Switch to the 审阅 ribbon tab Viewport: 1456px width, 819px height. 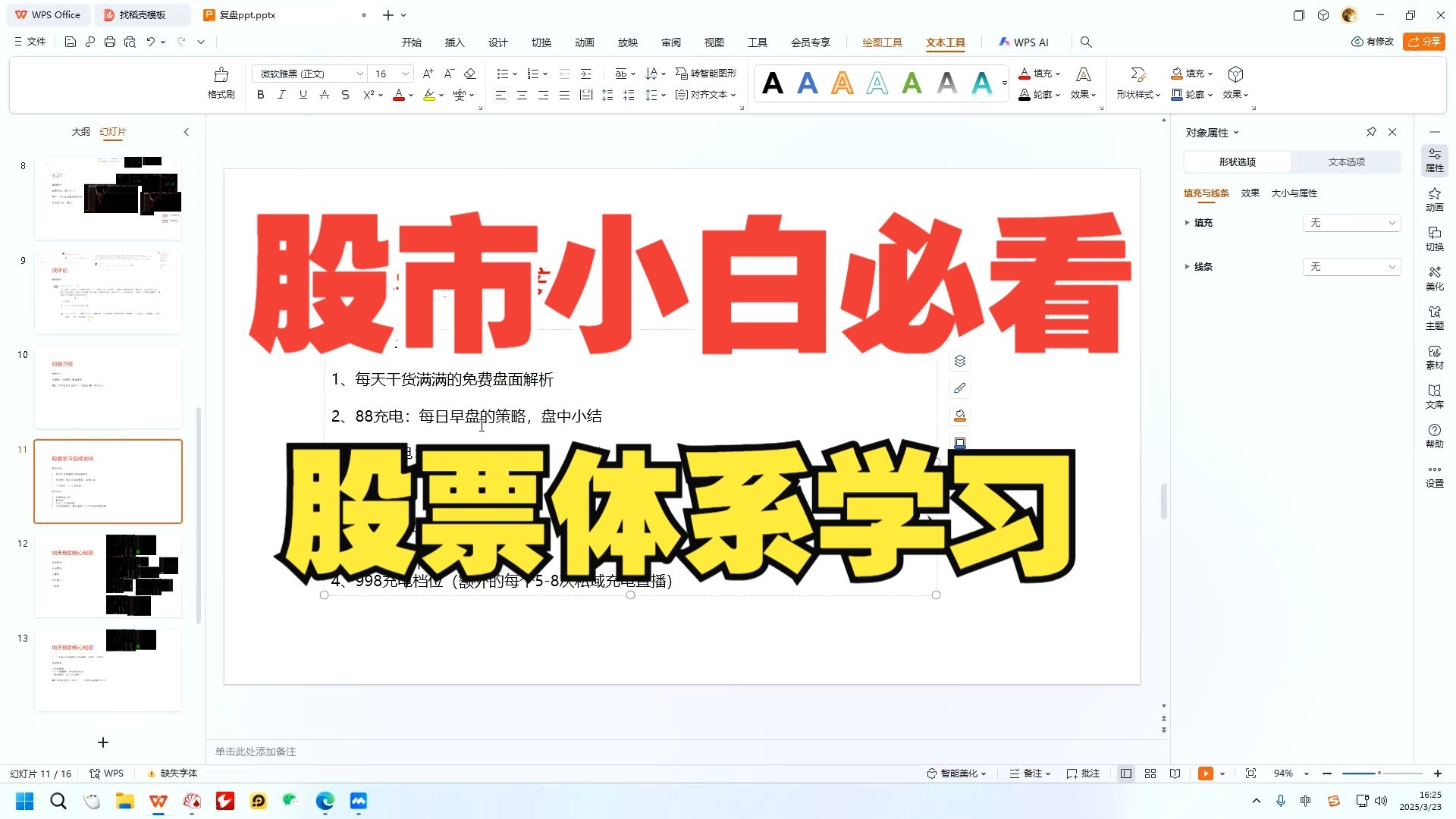(670, 42)
